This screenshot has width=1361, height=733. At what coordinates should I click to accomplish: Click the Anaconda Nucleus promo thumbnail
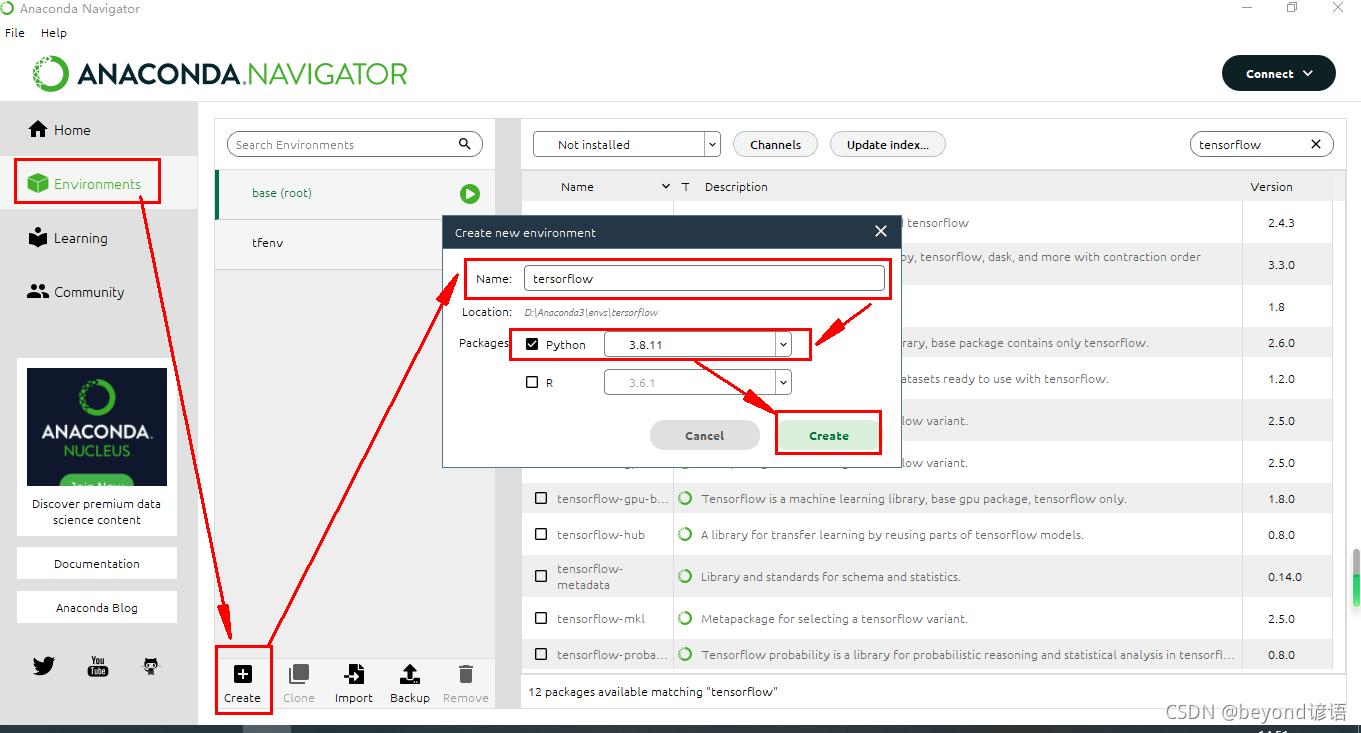coord(97,427)
